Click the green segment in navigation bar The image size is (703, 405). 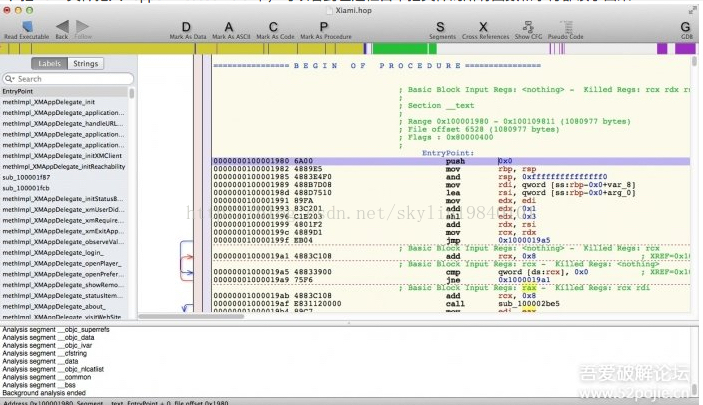(400, 48)
